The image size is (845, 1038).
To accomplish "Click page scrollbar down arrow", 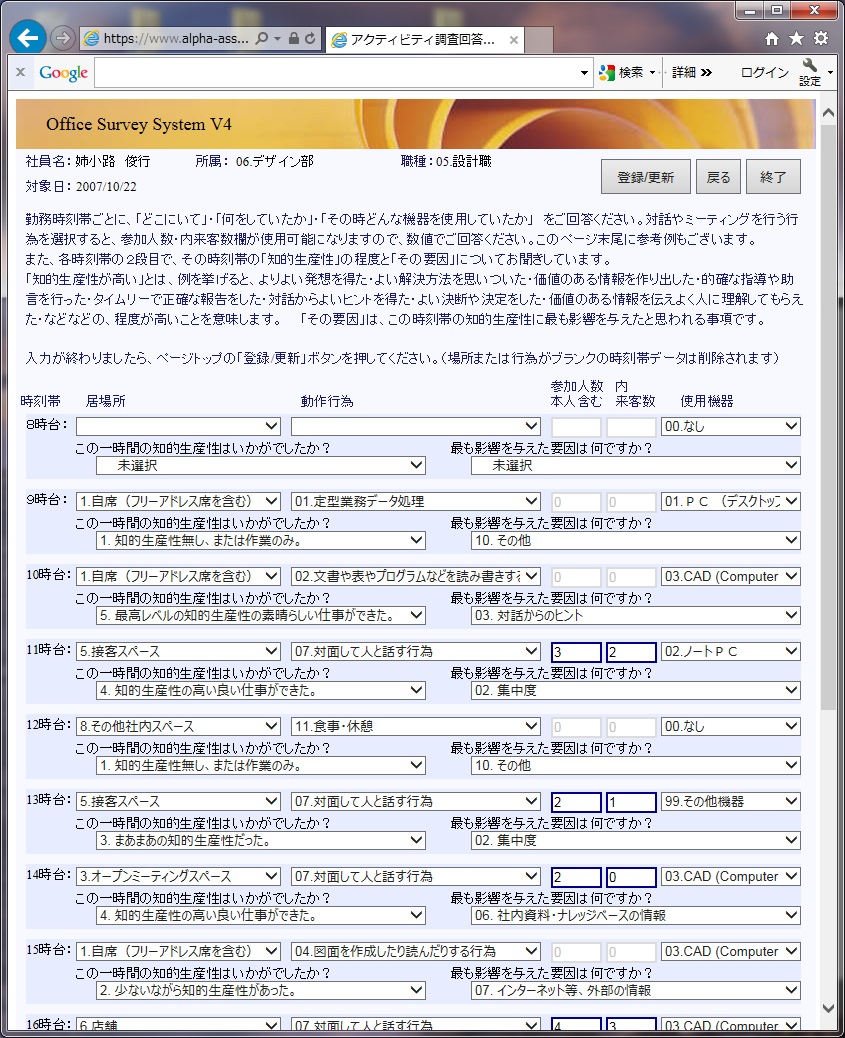I will (x=828, y=1008).
